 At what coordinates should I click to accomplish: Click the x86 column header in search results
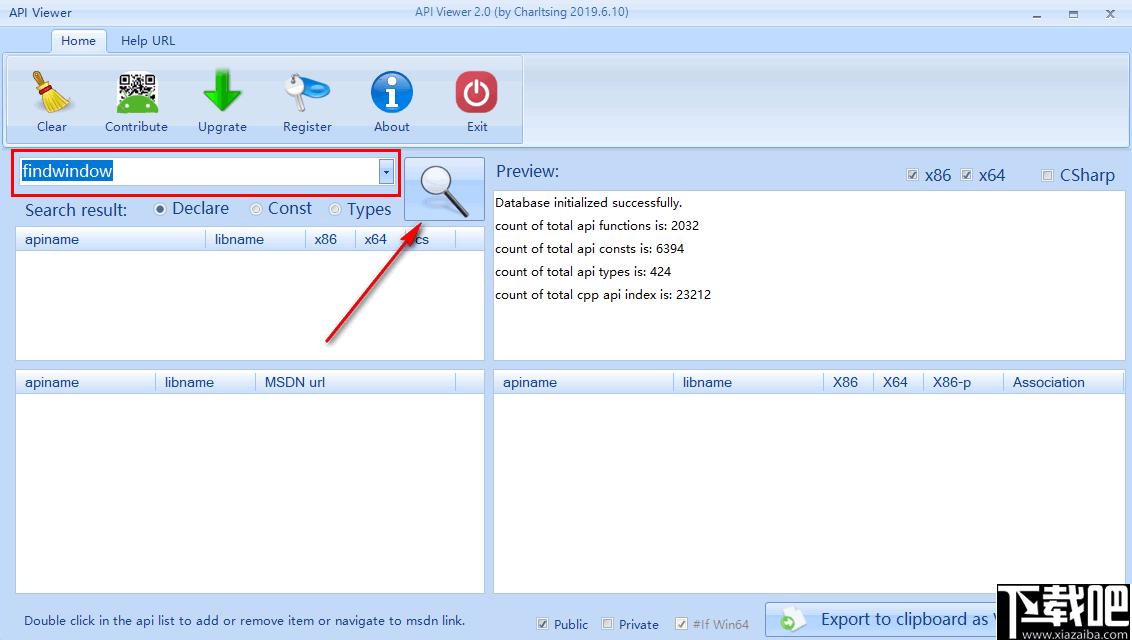coord(331,240)
